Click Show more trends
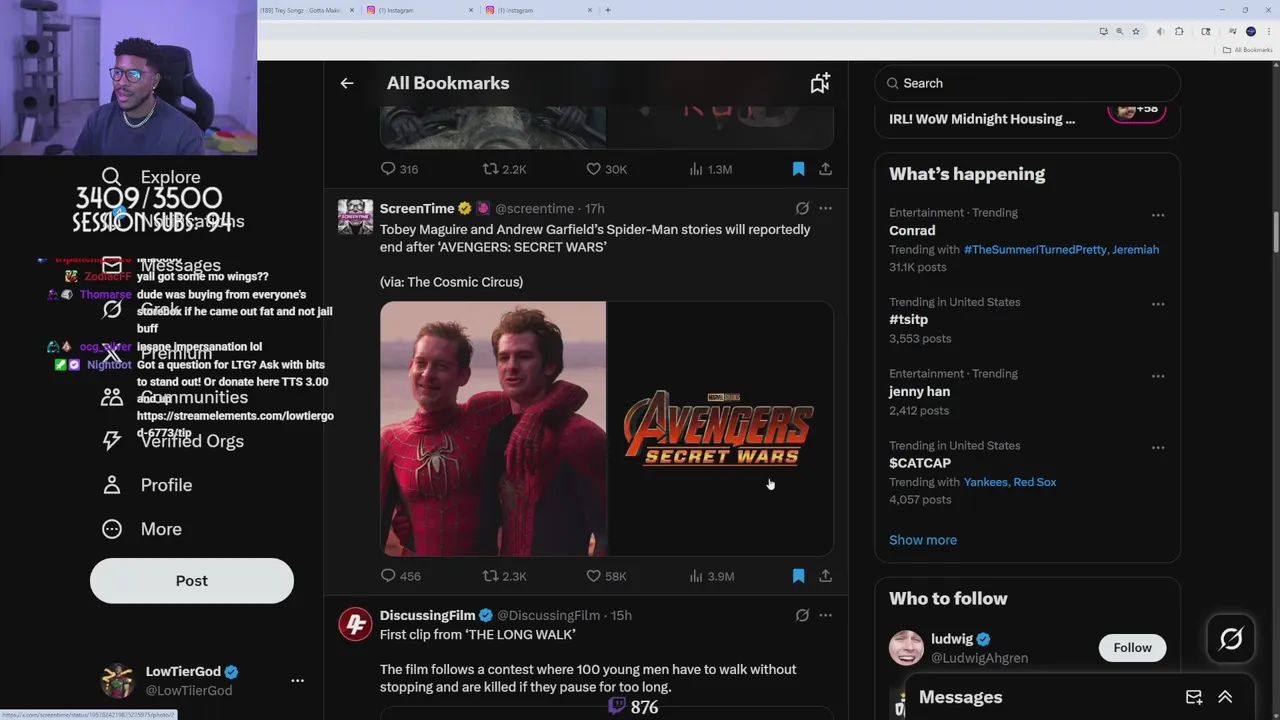The height and width of the screenshot is (720, 1280). (923, 540)
